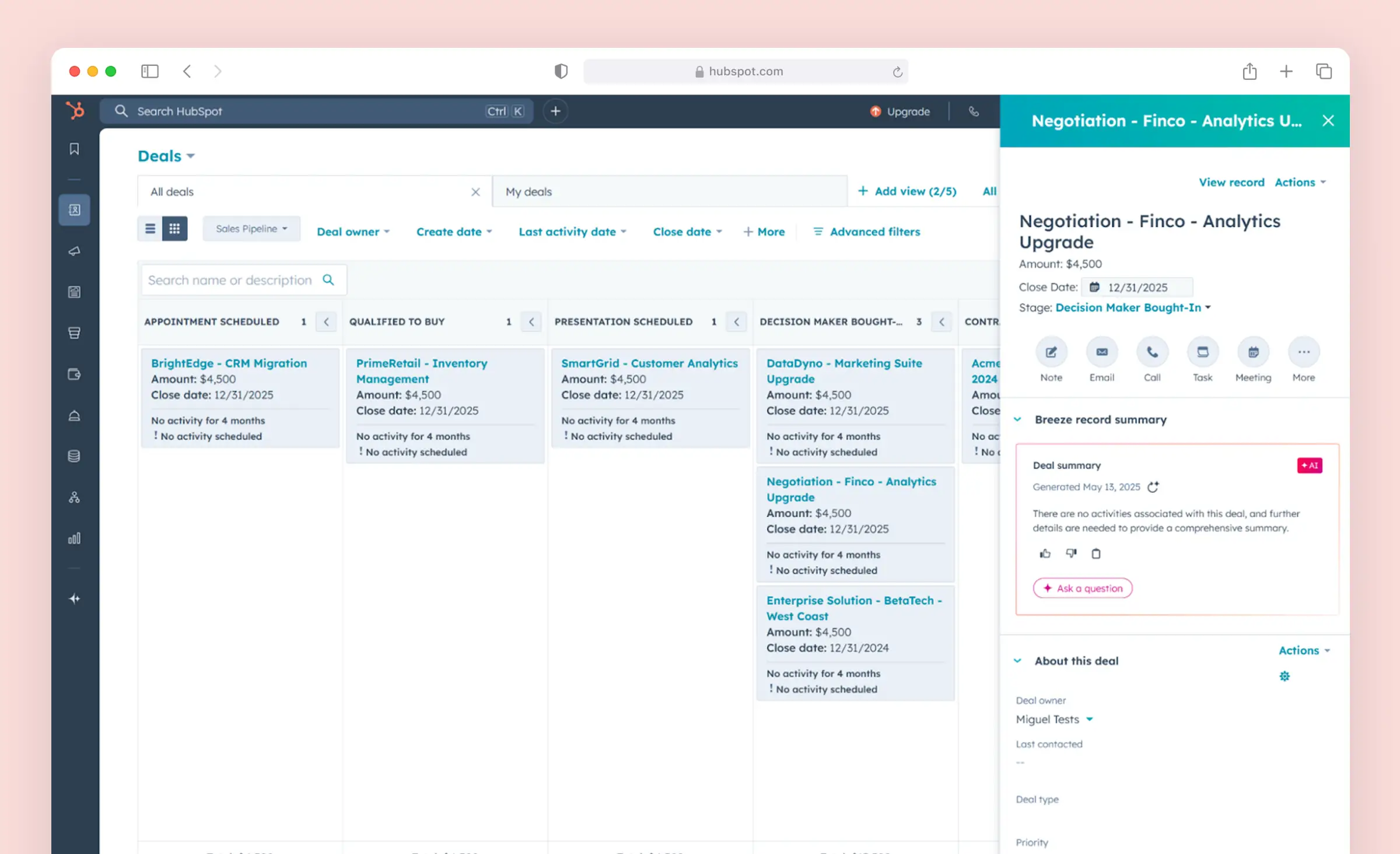Click the phone calling icon in top bar
1400x854 pixels.
(x=974, y=111)
